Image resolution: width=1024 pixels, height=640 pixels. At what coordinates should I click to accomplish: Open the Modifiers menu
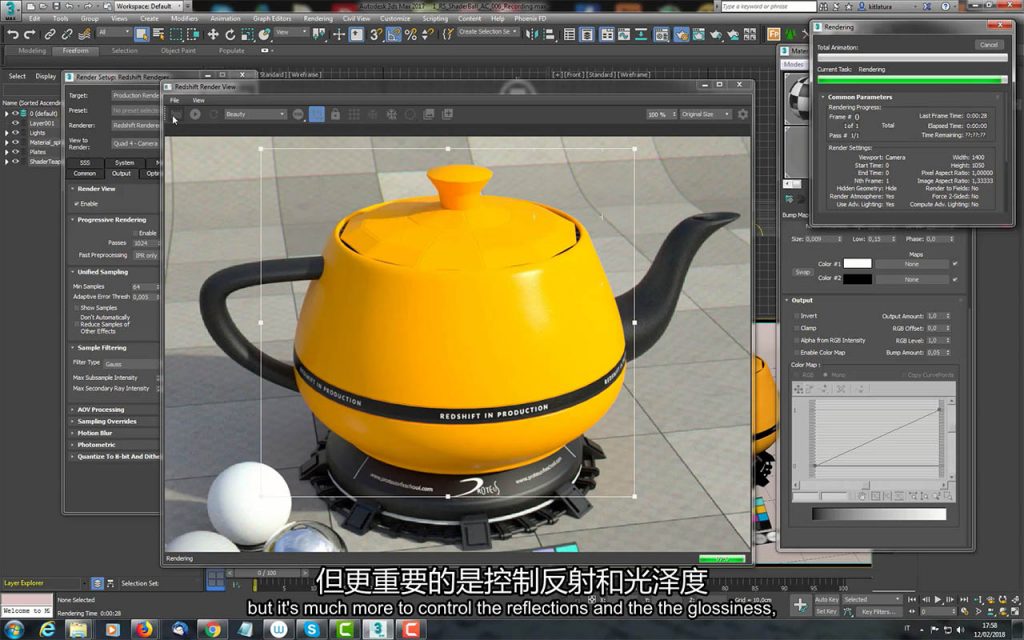coord(184,18)
